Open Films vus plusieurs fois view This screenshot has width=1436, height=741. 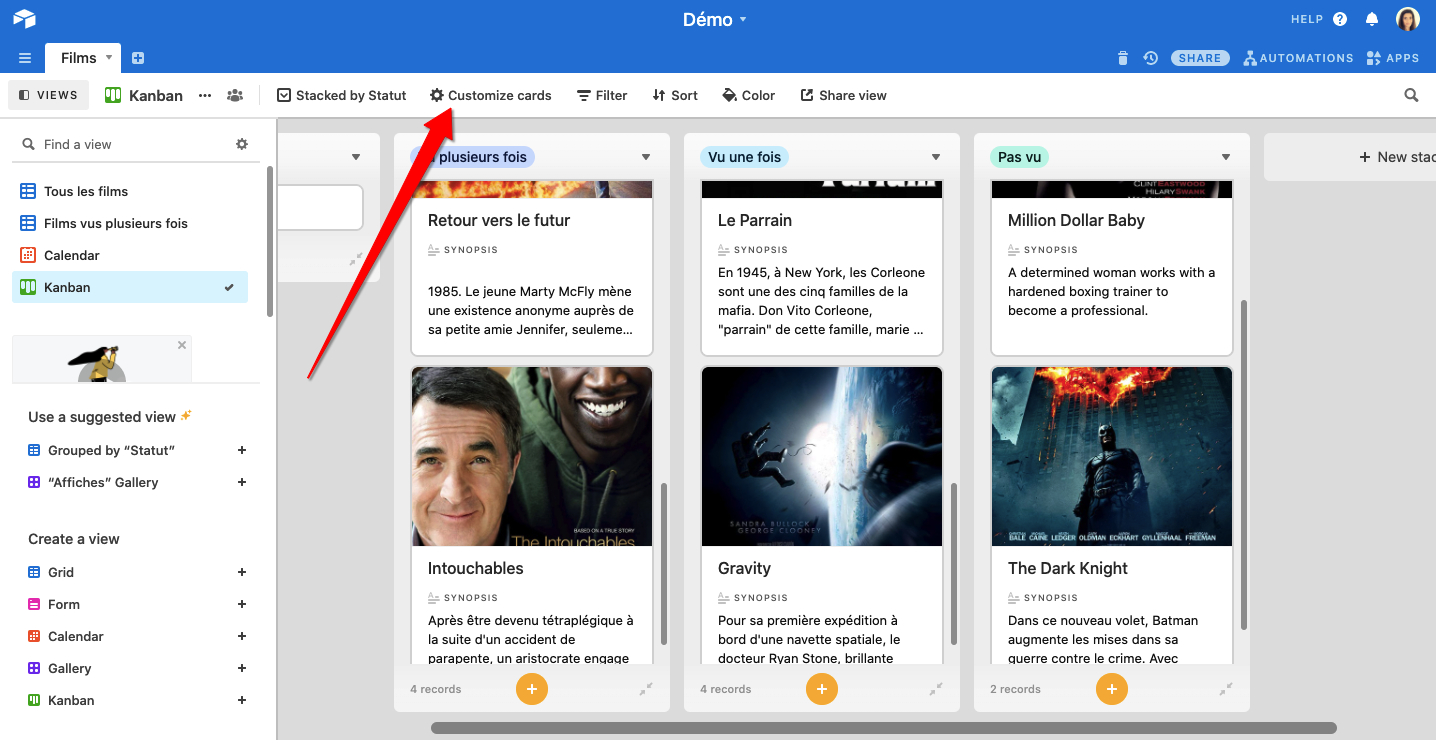click(130, 223)
